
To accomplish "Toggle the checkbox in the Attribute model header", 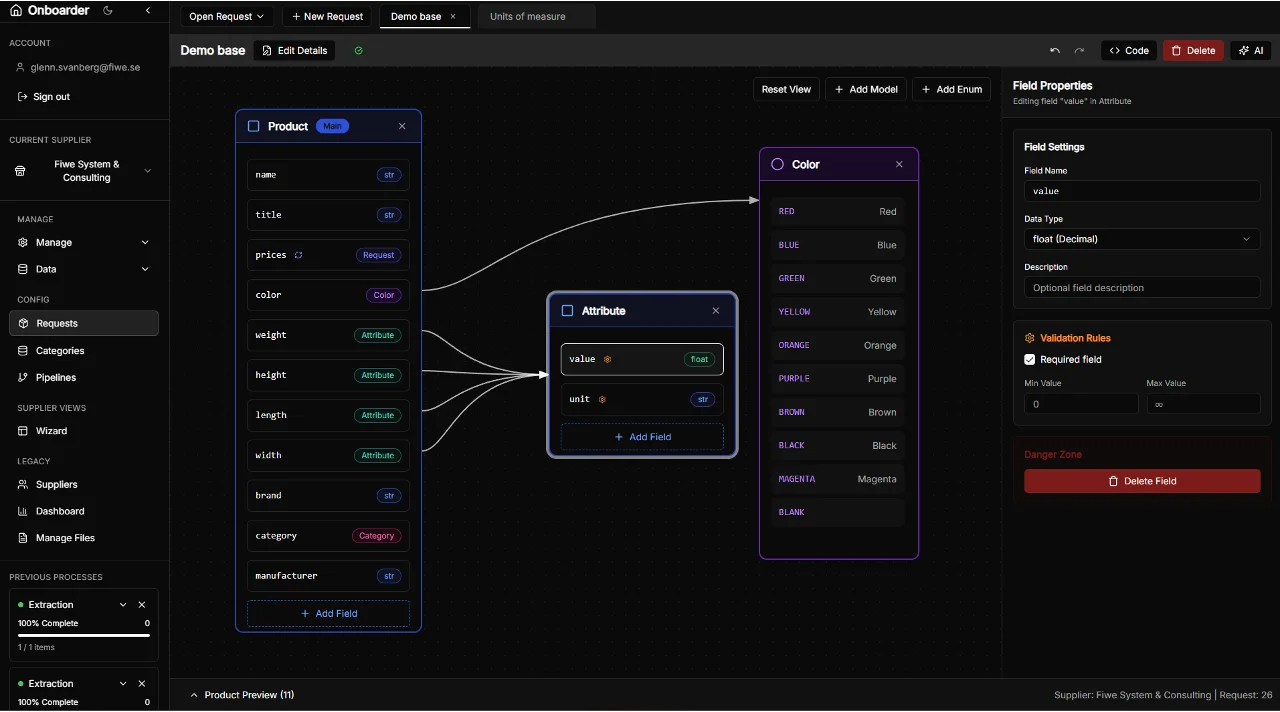I will click(x=567, y=311).
